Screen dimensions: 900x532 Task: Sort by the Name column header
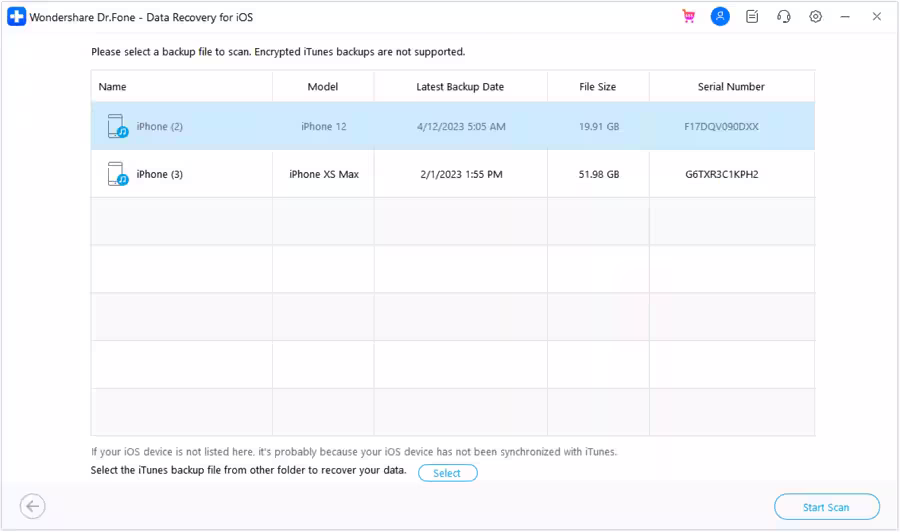point(113,87)
